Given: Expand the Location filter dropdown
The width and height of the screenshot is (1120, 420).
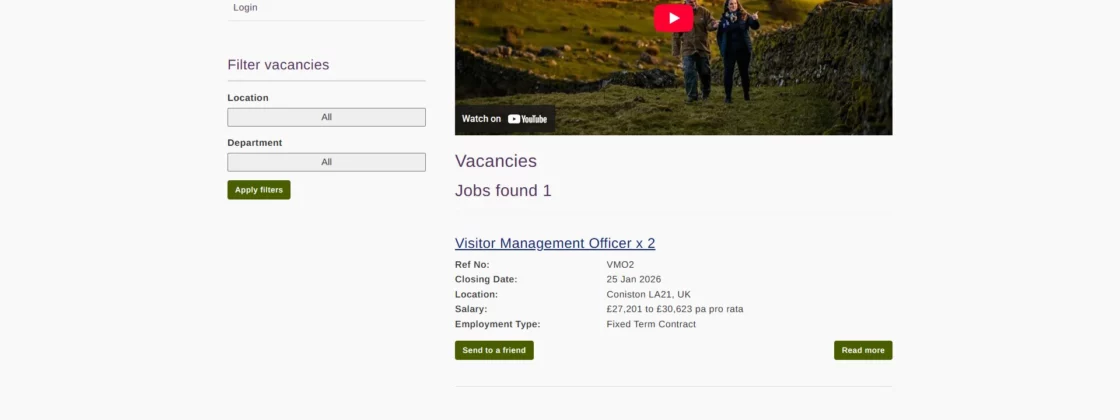Looking at the screenshot, I should click(326, 117).
